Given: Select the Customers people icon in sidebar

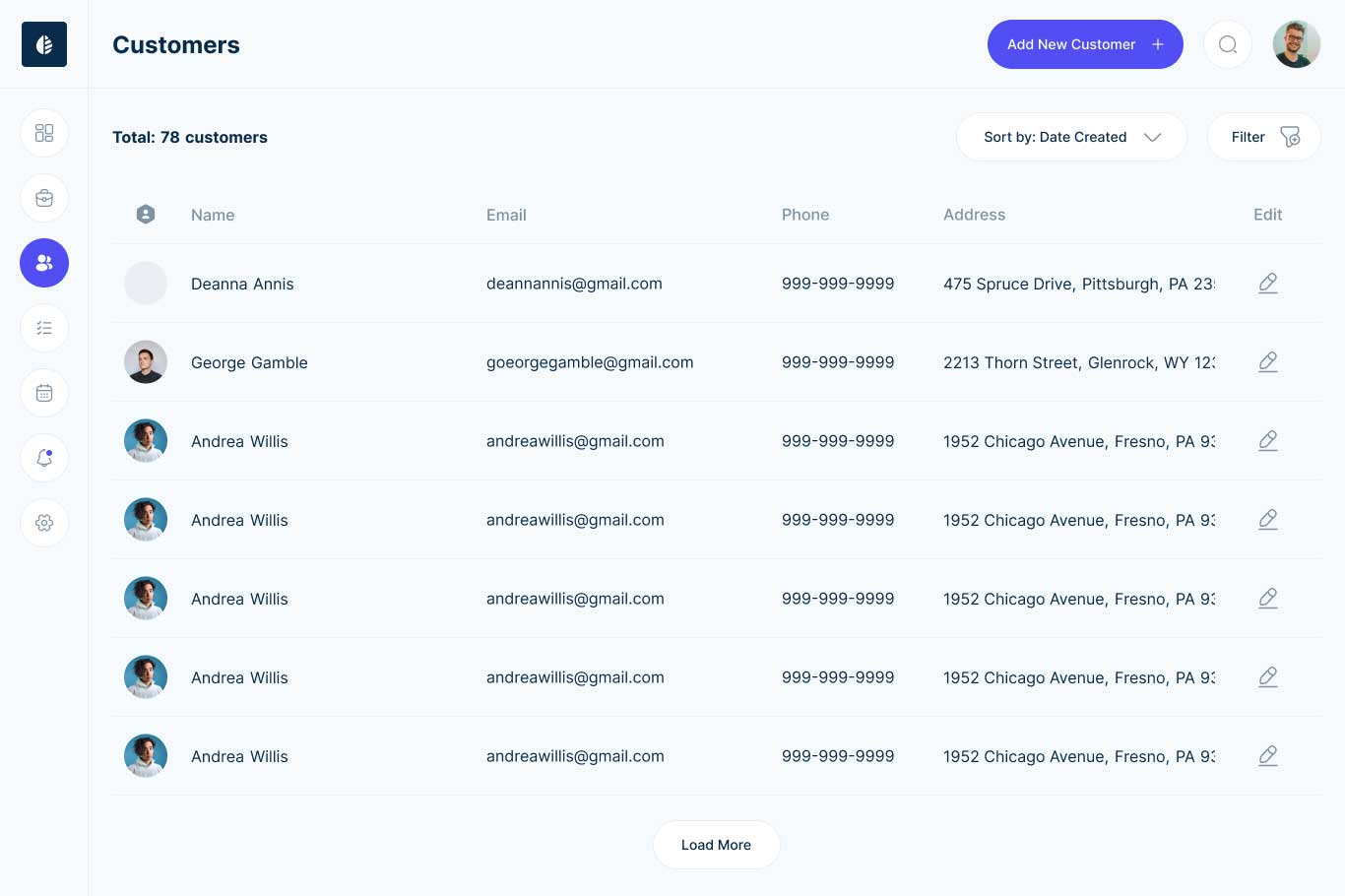Looking at the screenshot, I should [44, 263].
